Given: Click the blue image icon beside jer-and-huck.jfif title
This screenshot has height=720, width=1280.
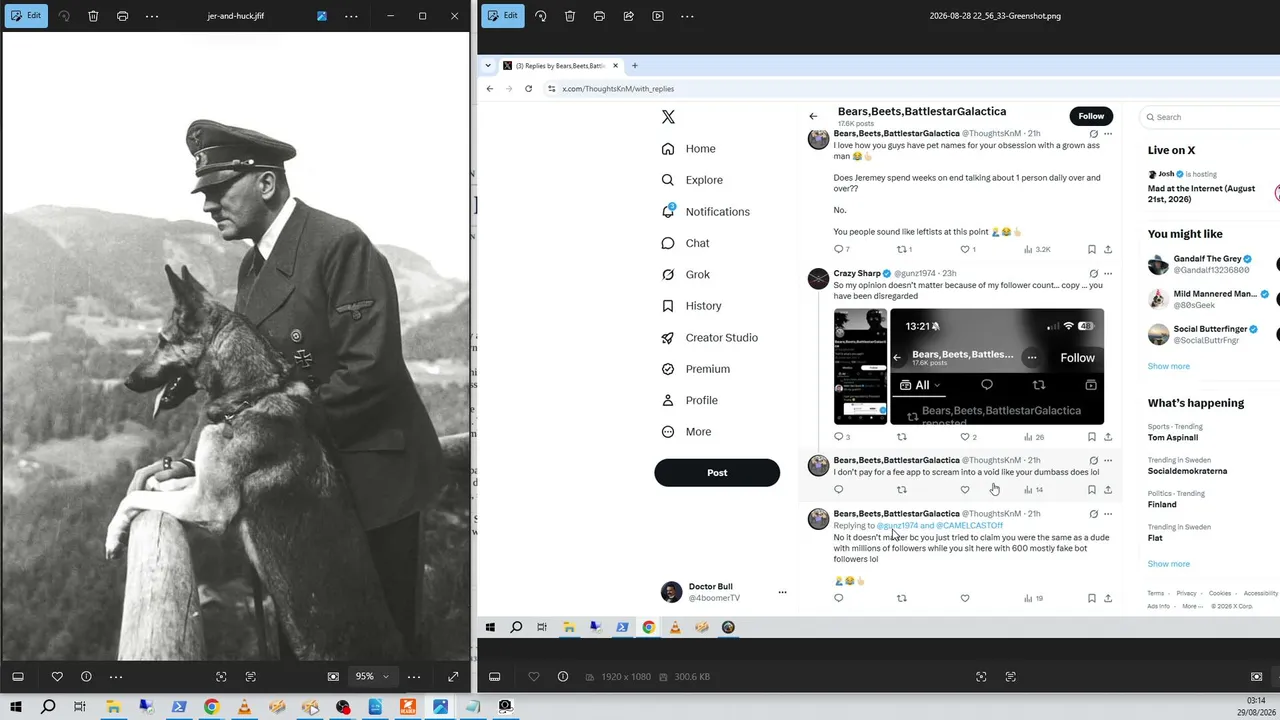Looking at the screenshot, I should (321, 16).
